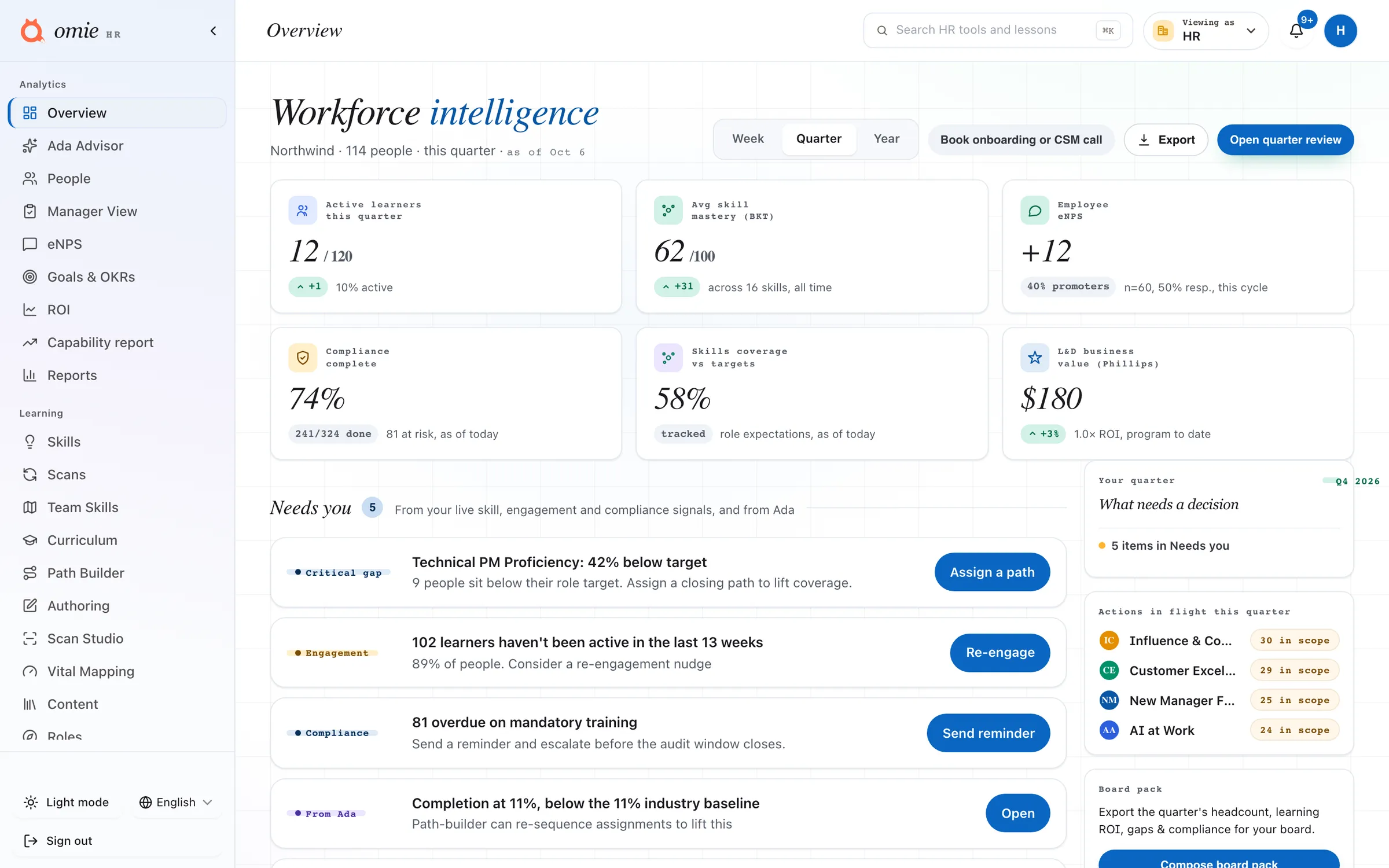
Task: Open the notifications bell
Action: (x=1296, y=31)
